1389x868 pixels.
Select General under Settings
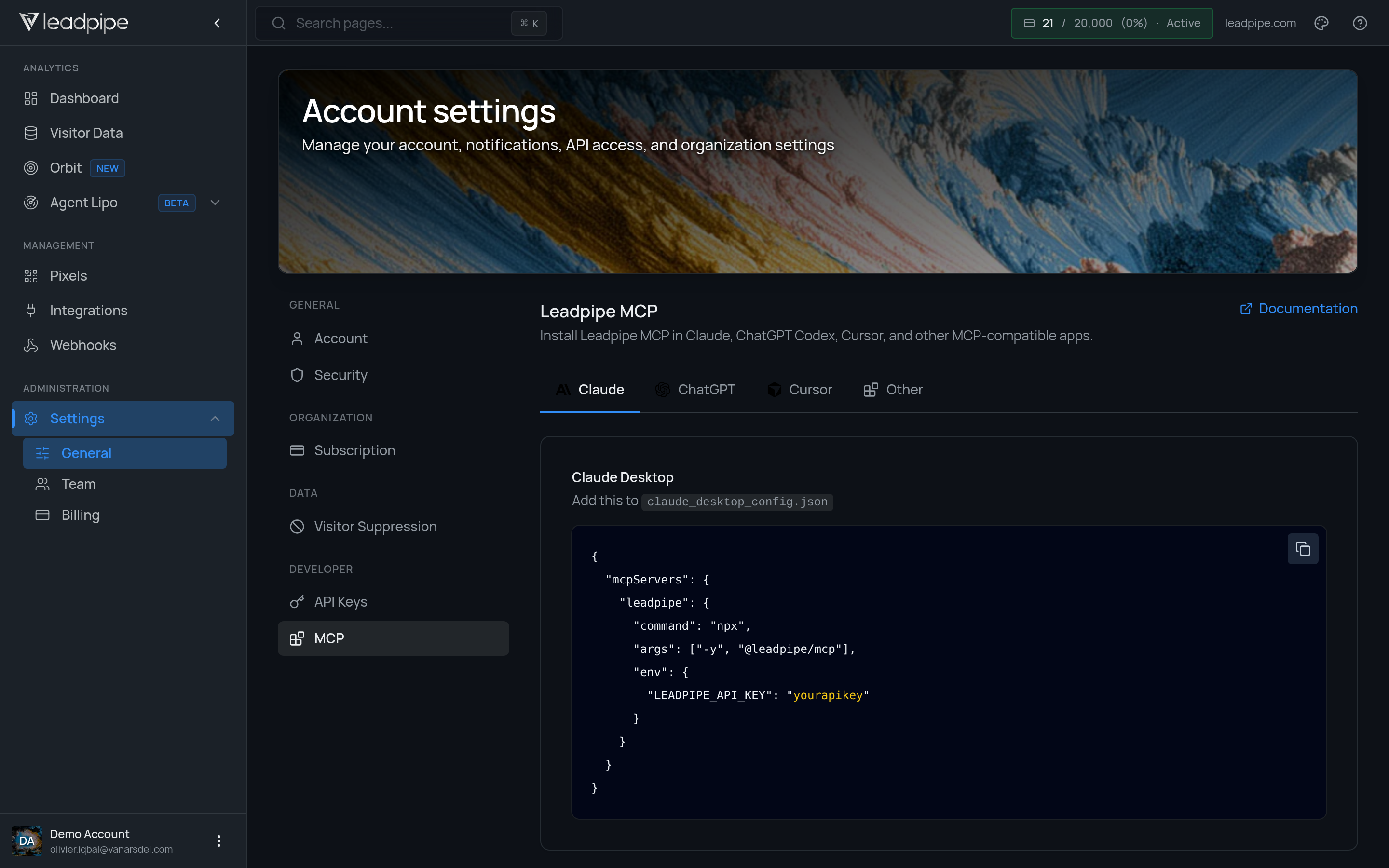pos(124,453)
